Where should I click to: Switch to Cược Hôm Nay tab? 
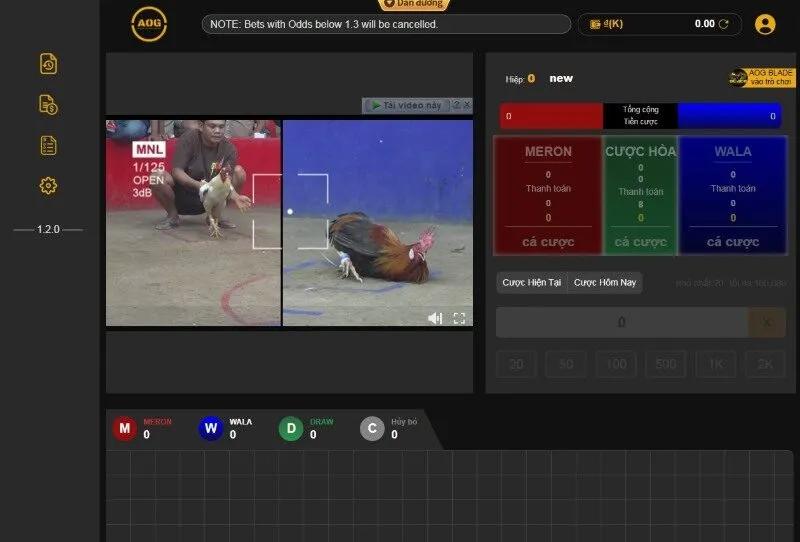(605, 283)
